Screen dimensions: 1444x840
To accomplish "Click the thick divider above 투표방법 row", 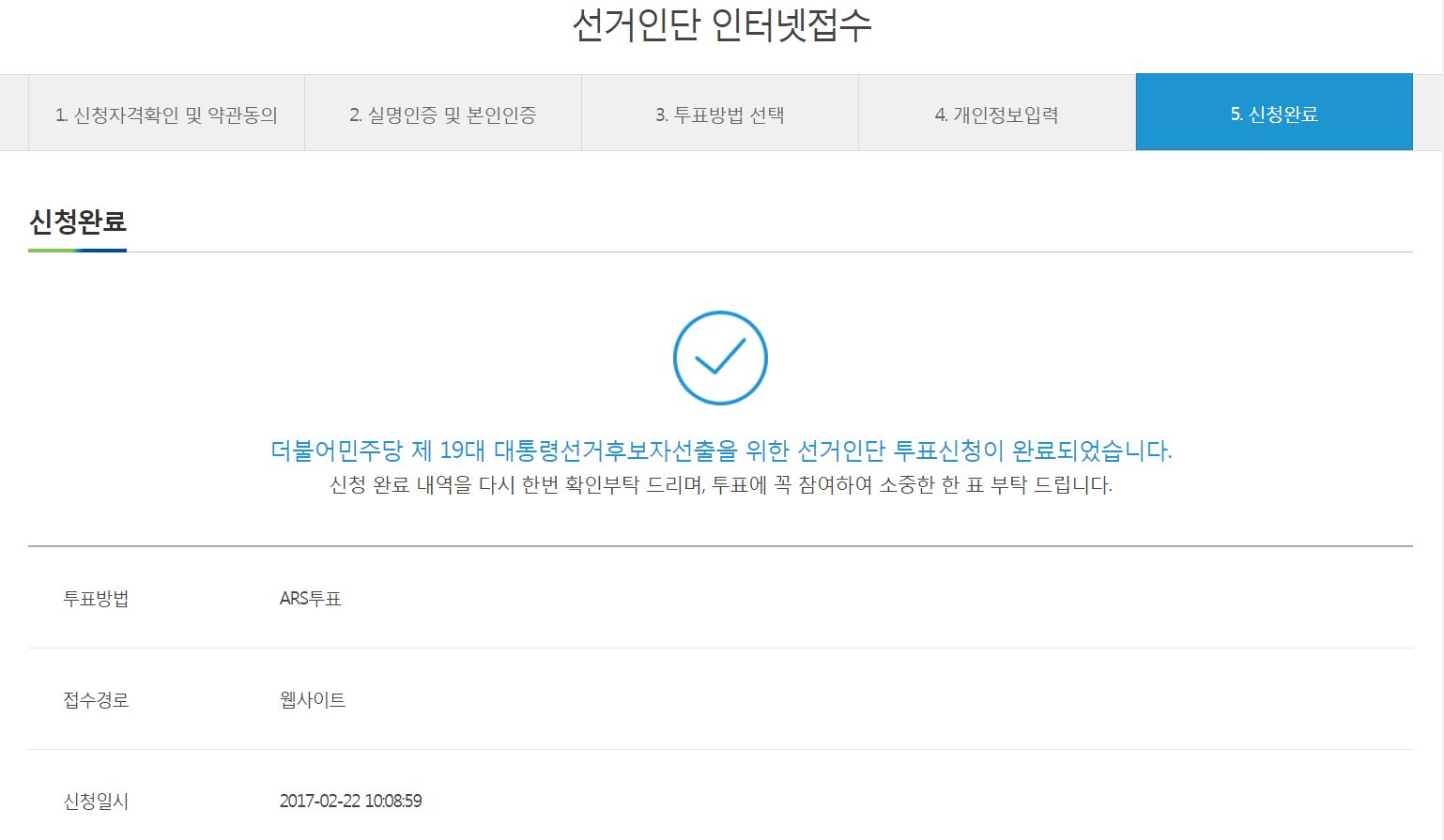I will [x=721, y=545].
